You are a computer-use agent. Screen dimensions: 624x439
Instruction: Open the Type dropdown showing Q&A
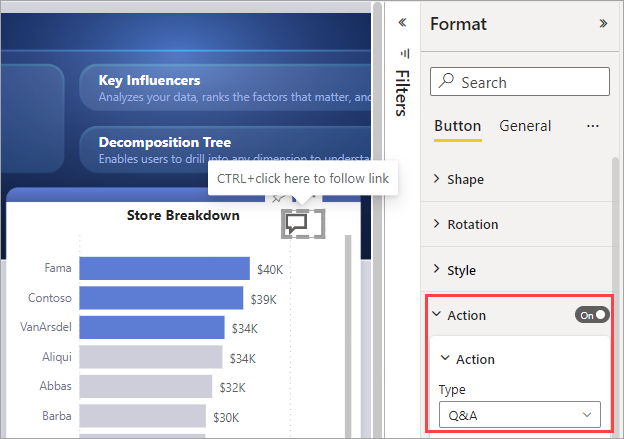520,415
